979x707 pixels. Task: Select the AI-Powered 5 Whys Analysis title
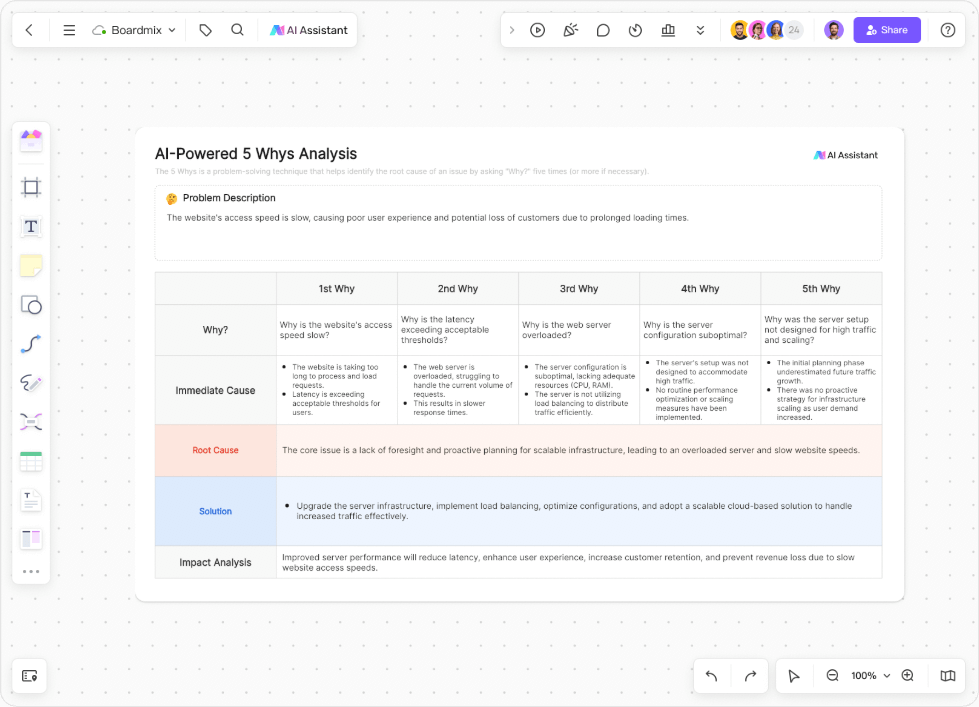pyautogui.click(x=256, y=154)
